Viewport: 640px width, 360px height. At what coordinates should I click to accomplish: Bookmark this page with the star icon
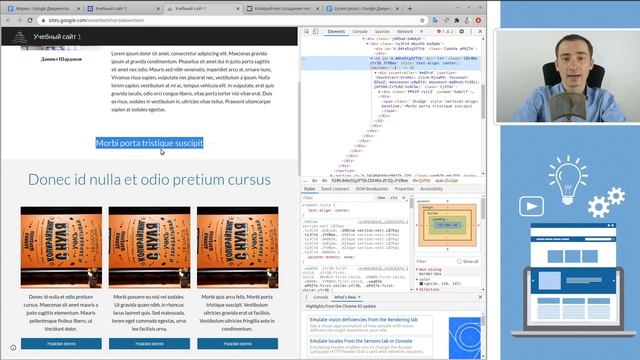422,20
